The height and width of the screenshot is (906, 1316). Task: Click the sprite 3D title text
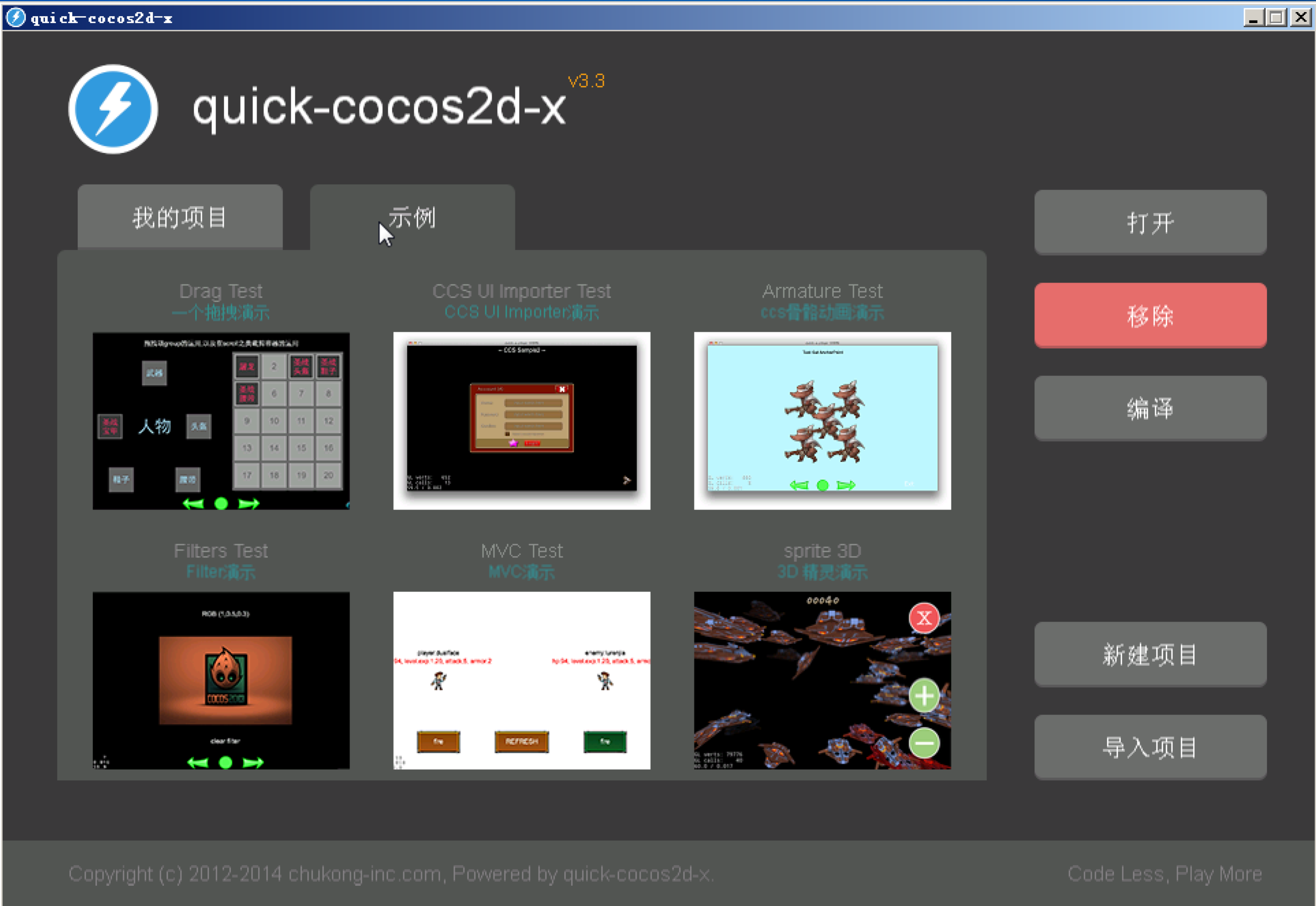click(x=822, y=551)
